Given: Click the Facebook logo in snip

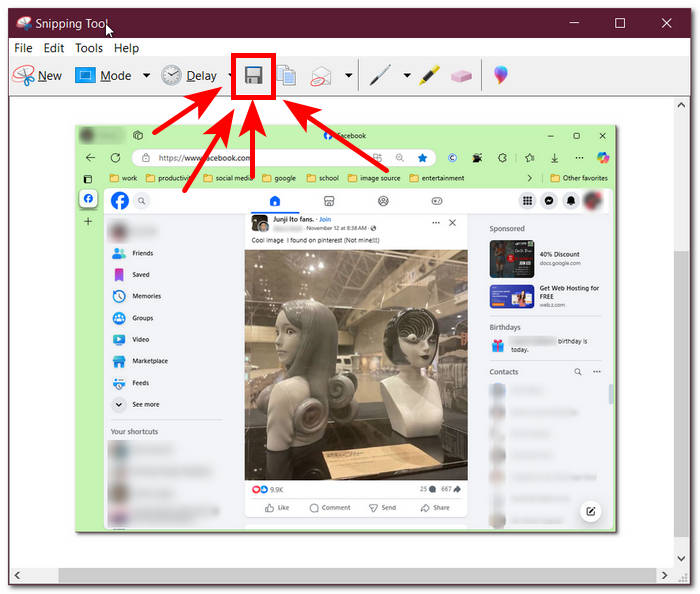Looking at the screenshot, I should pyautogui.click(x=120, y=201).
